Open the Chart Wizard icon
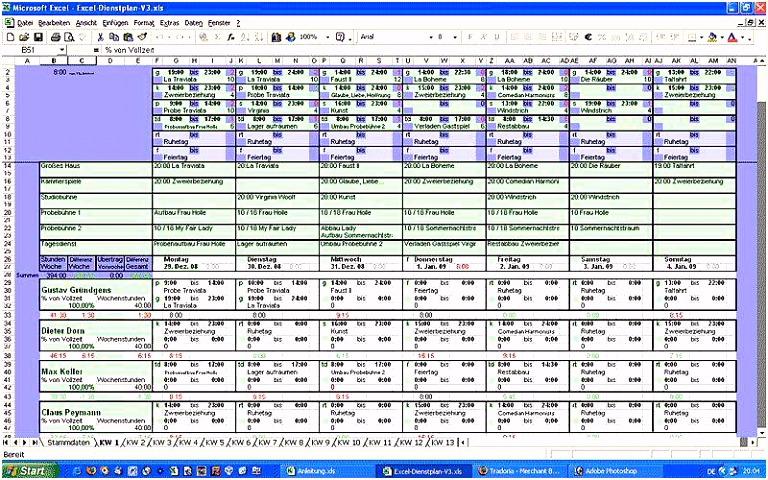Viewport: 768px width, 480px height. (276, 37)
